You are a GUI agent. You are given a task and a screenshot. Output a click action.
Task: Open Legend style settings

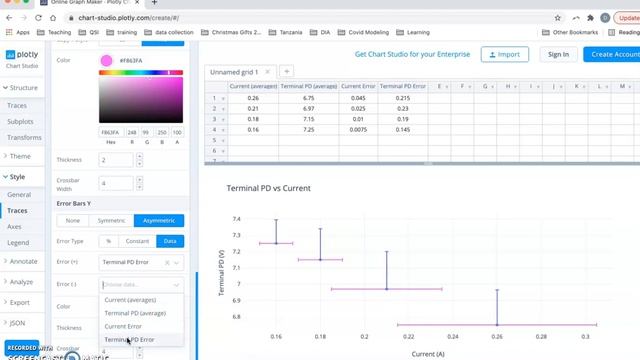point(18,242)
